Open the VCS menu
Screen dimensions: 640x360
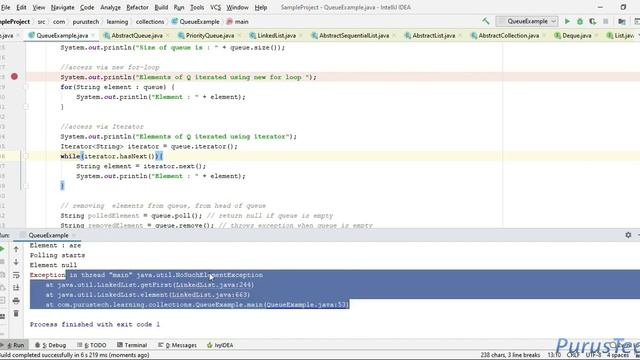[215, 7]
